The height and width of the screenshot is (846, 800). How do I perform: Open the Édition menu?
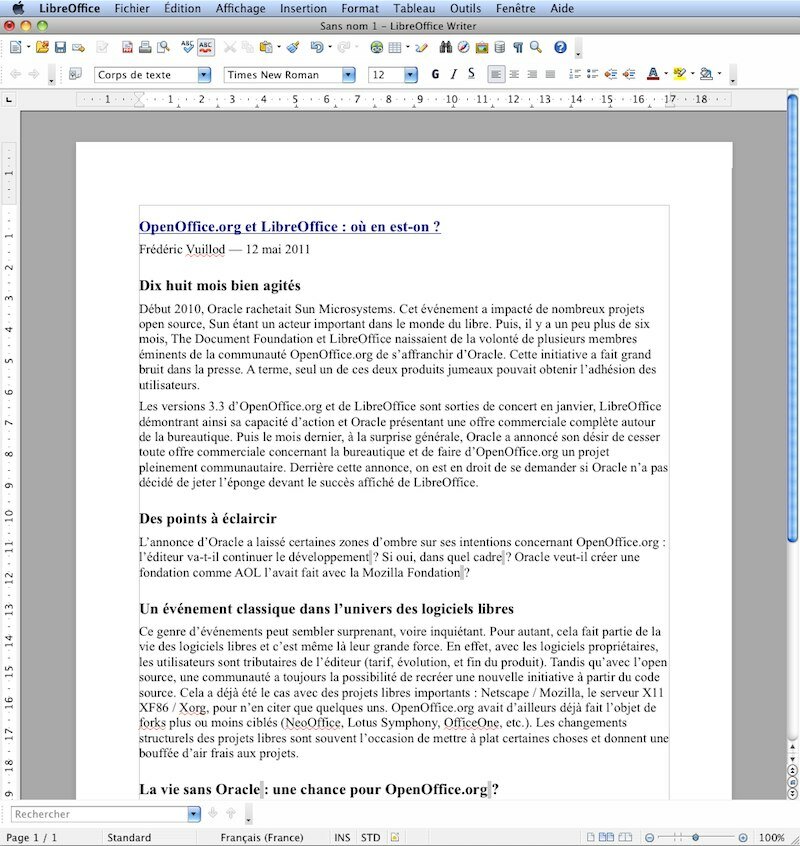pos(182,8)
